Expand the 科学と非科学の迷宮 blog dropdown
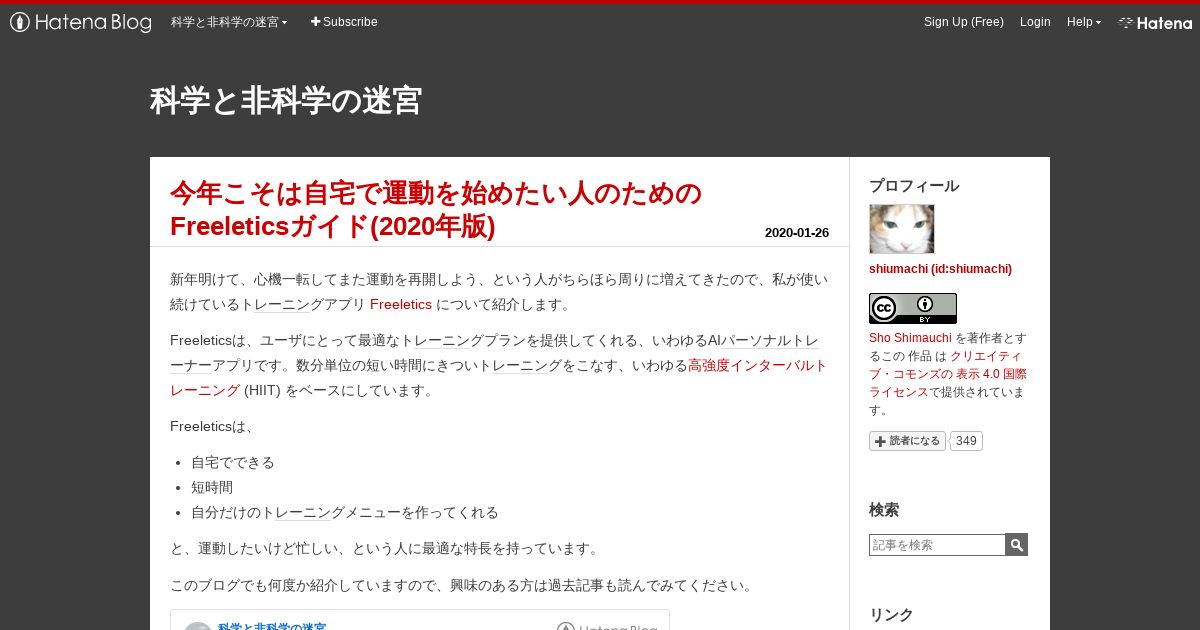The width and height of the screenshot is (1200, 630). pyautogui.click(x=229, y=22)
